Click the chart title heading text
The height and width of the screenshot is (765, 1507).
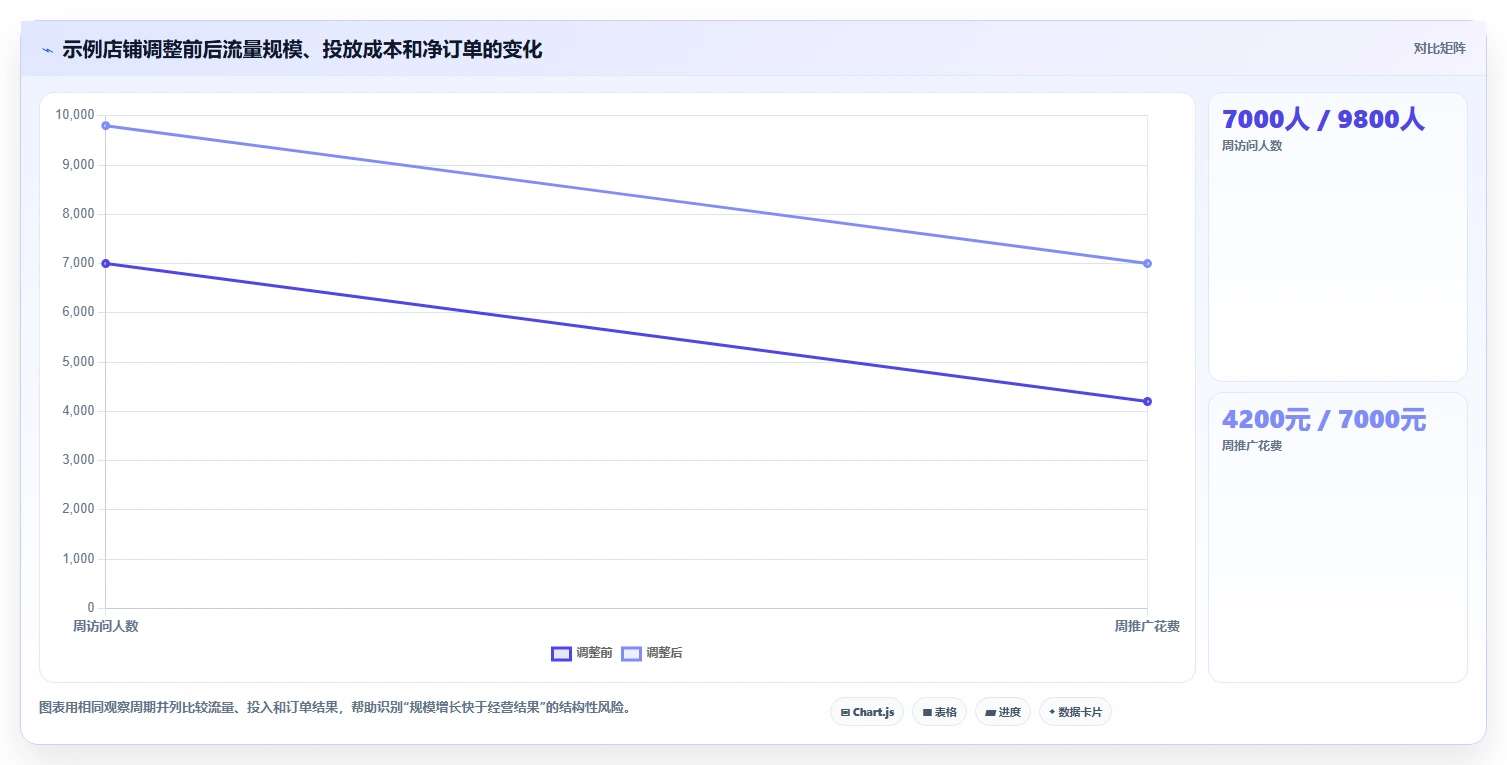click(302, 50)
